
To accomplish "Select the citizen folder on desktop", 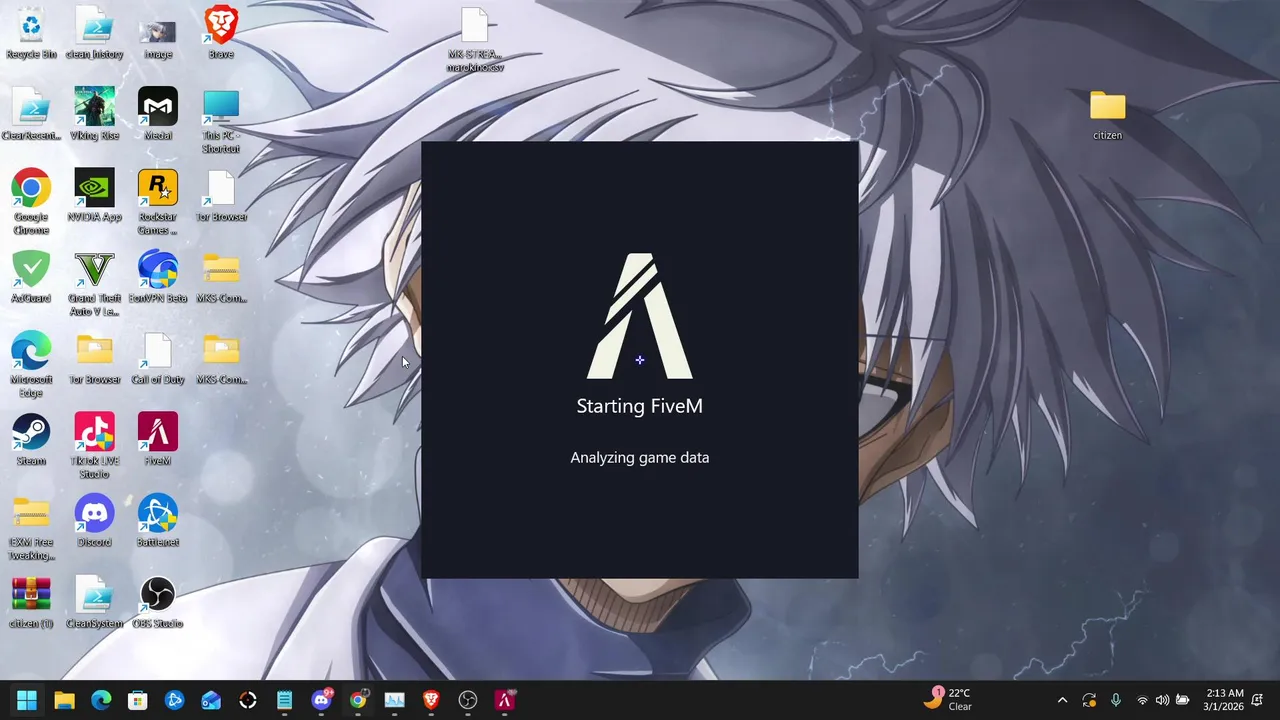I will tap(1107, 115).
